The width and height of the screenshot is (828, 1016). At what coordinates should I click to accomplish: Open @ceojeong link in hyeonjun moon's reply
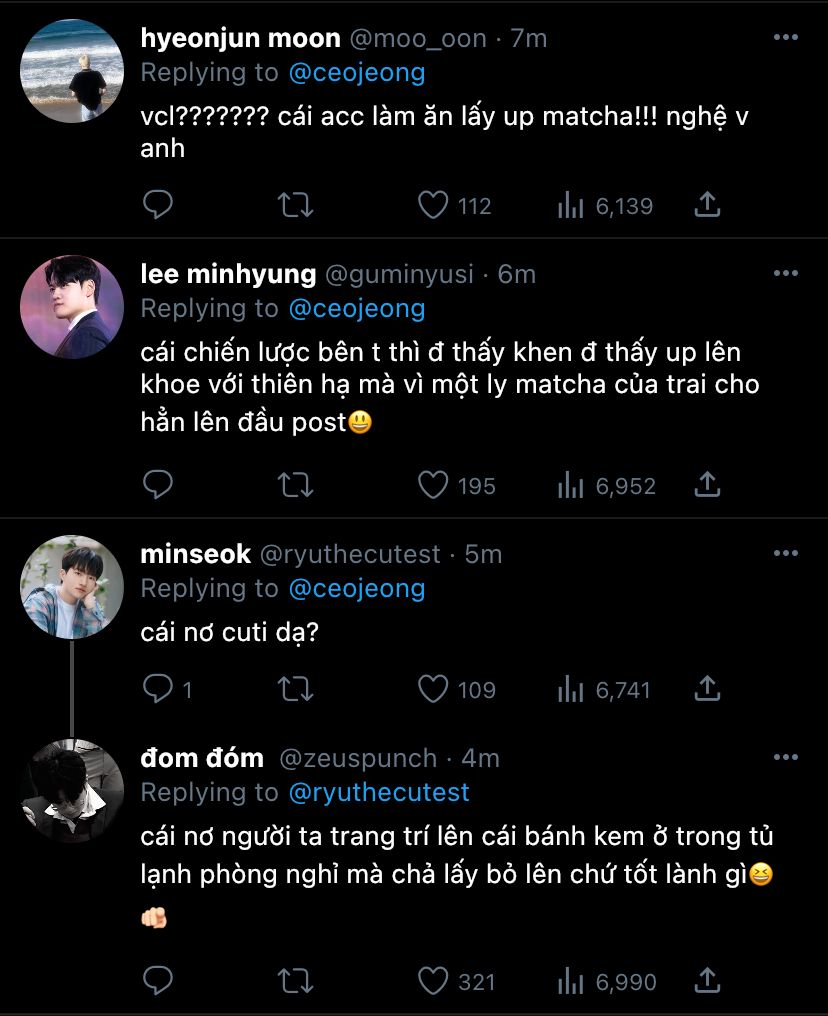(x=356, y=73)
